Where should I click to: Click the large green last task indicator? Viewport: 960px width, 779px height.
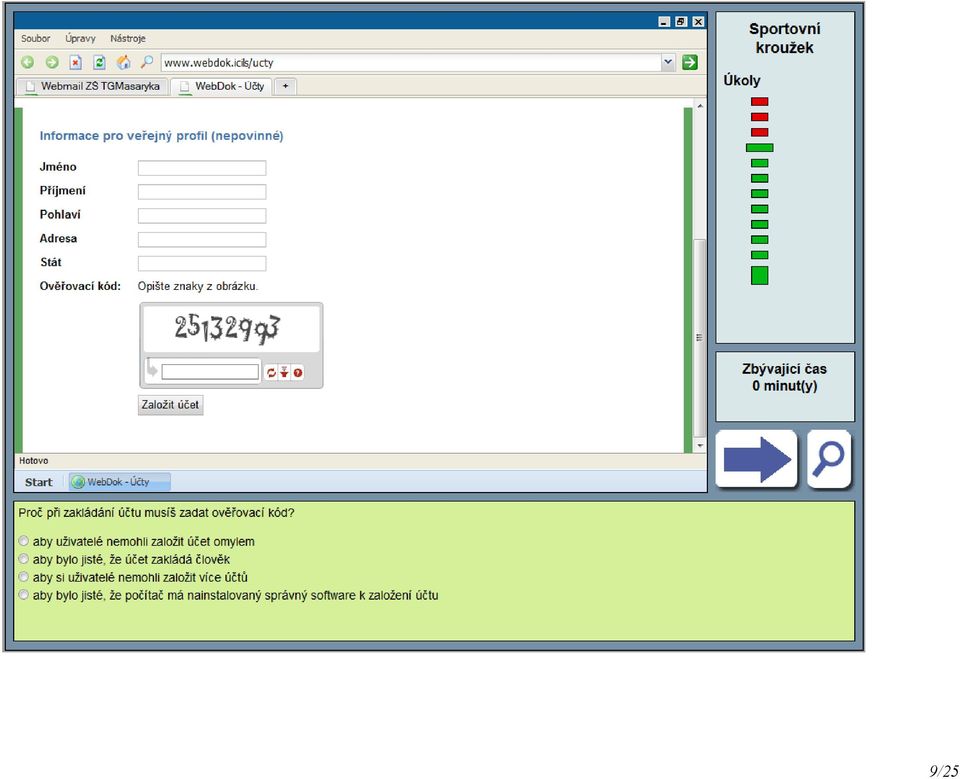pos(760,276)
